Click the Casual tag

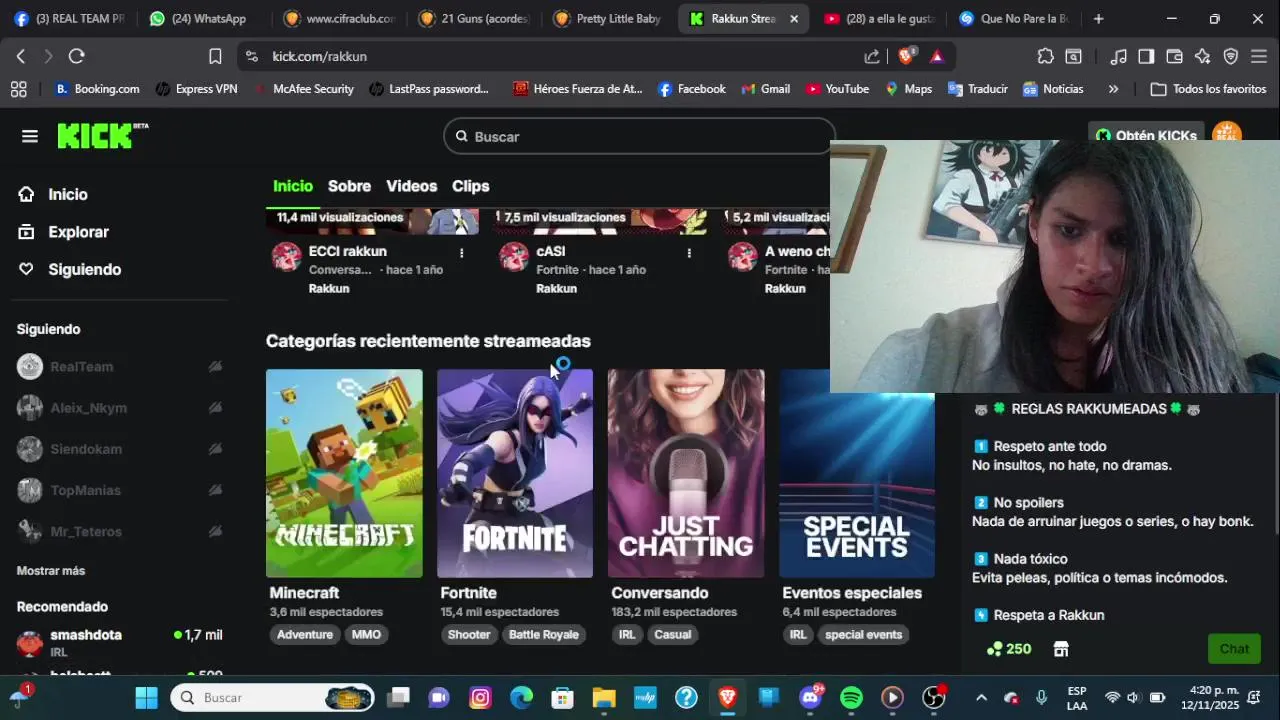[673, 635]
